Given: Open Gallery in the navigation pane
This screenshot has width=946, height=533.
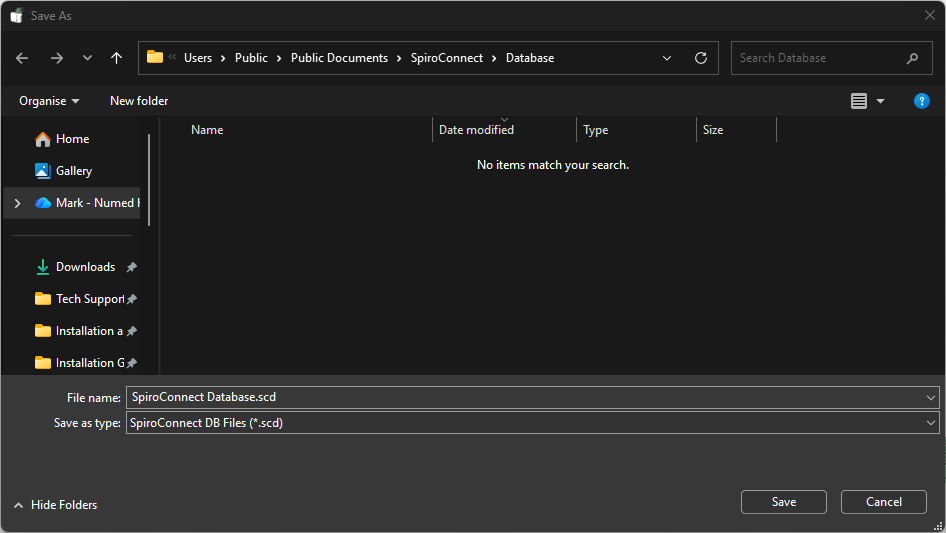Looking at the screenshot, I should click(x=74, y=171).
